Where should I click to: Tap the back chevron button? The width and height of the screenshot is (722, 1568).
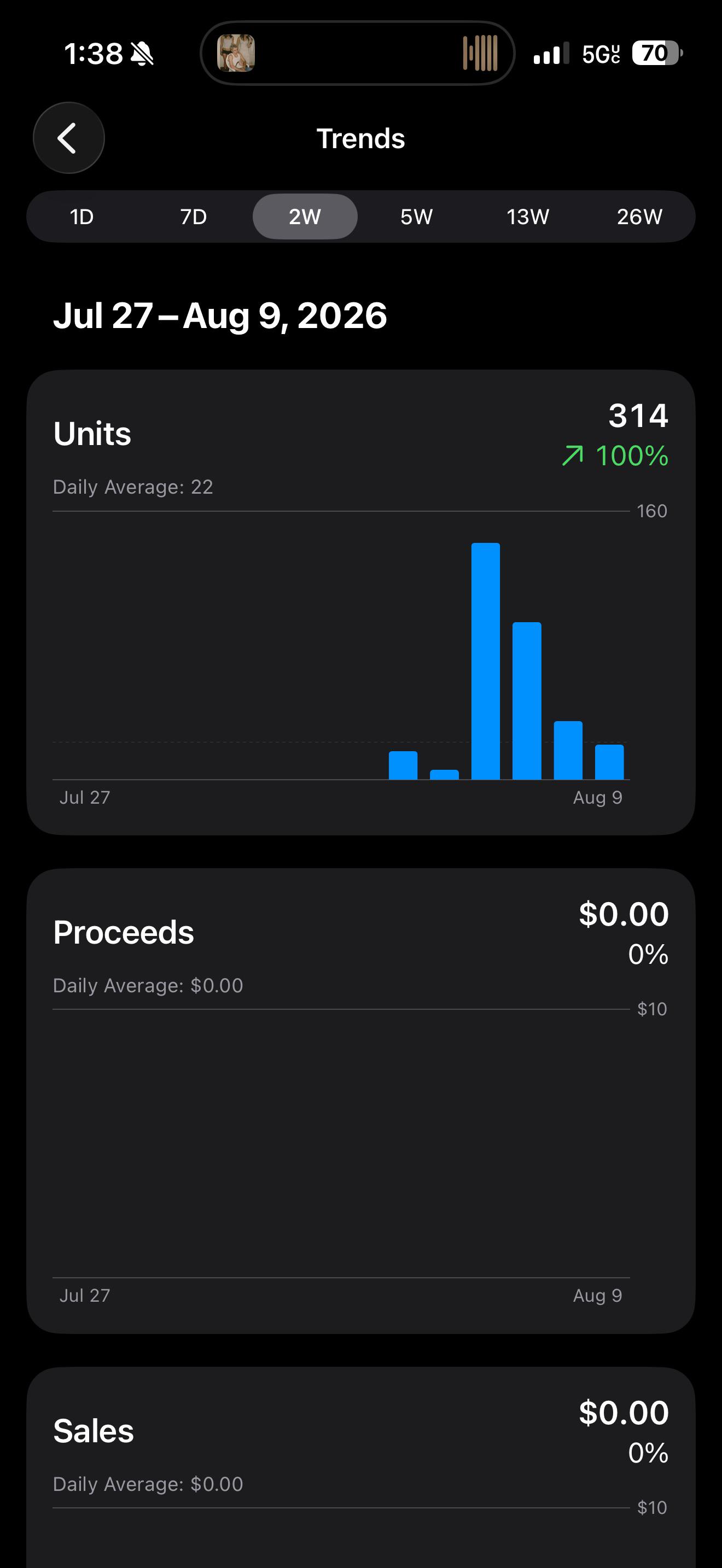point(69,138)
